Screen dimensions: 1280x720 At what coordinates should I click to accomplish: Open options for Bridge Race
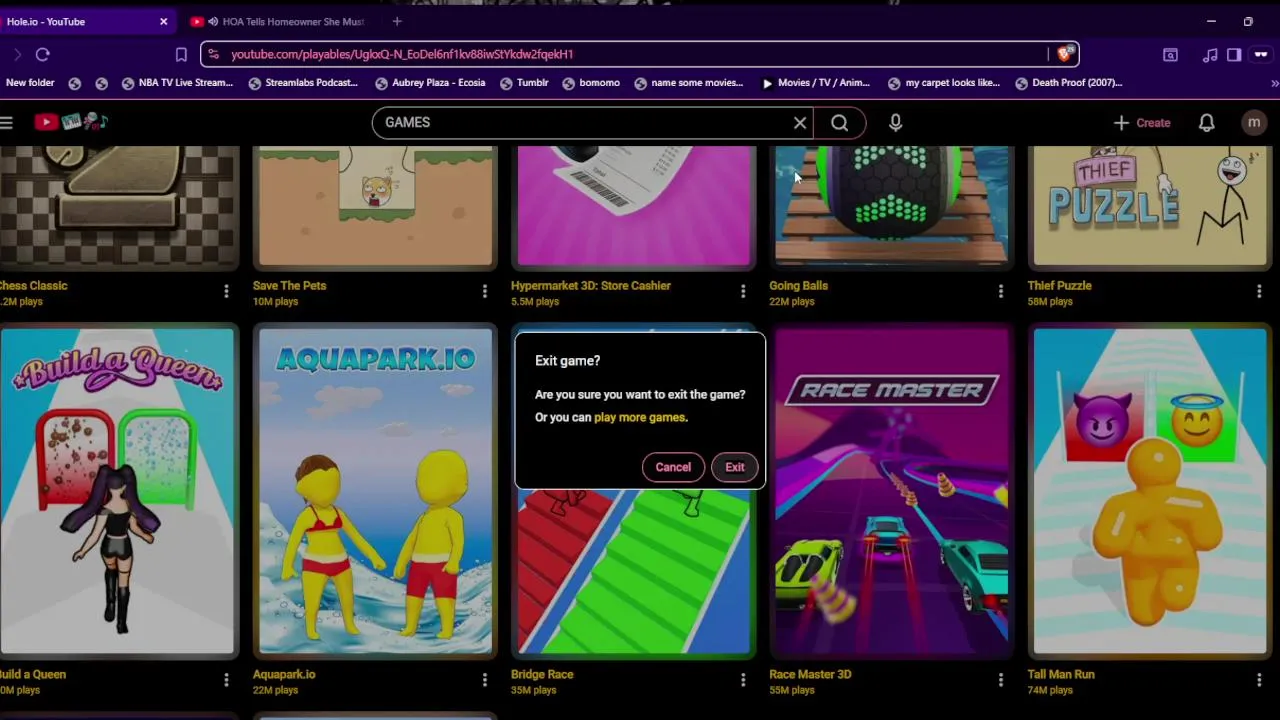pos(743,680)
